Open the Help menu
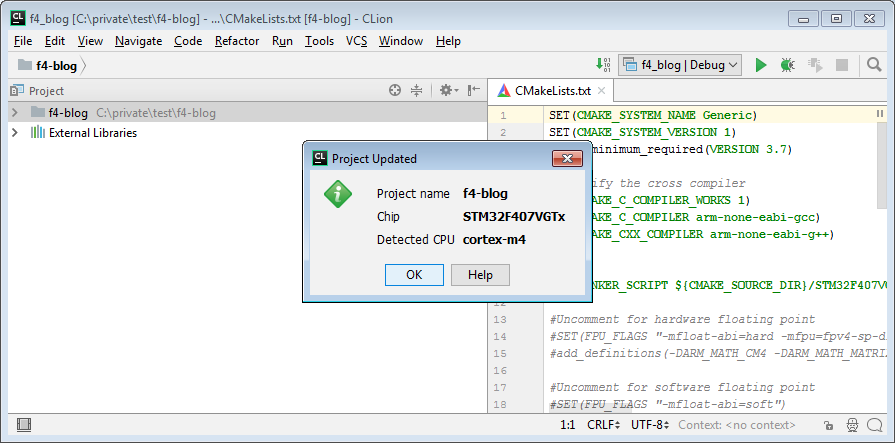This screenshot has height=443, width=895. (x=448, y=41)
